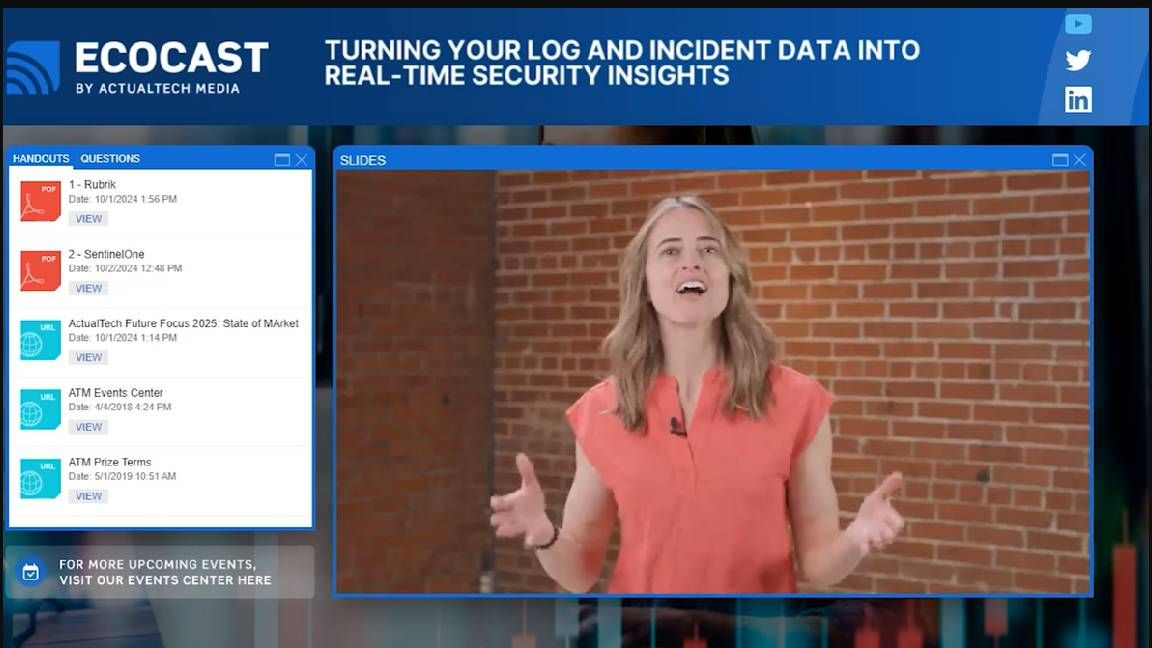Open the SentinelOne handout with VIEW

[x=88, y=287]
